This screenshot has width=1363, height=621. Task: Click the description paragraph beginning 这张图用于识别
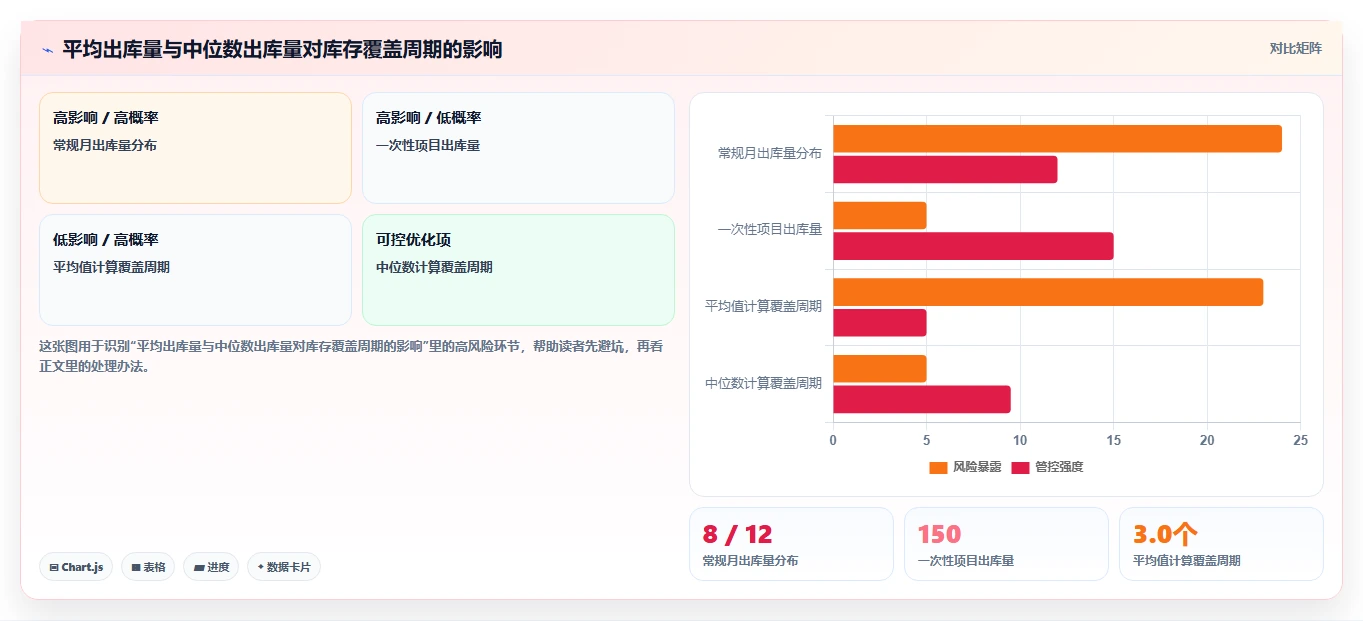point(351,356)
